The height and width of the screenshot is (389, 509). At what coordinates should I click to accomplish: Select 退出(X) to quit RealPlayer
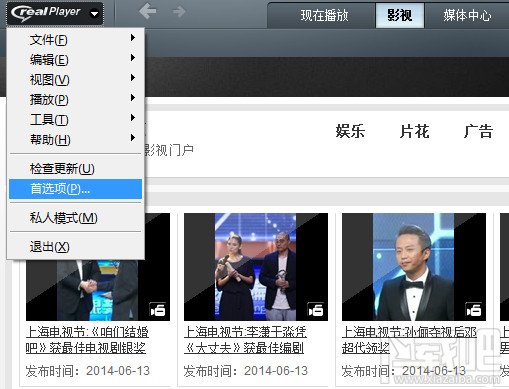coord(76,247)
